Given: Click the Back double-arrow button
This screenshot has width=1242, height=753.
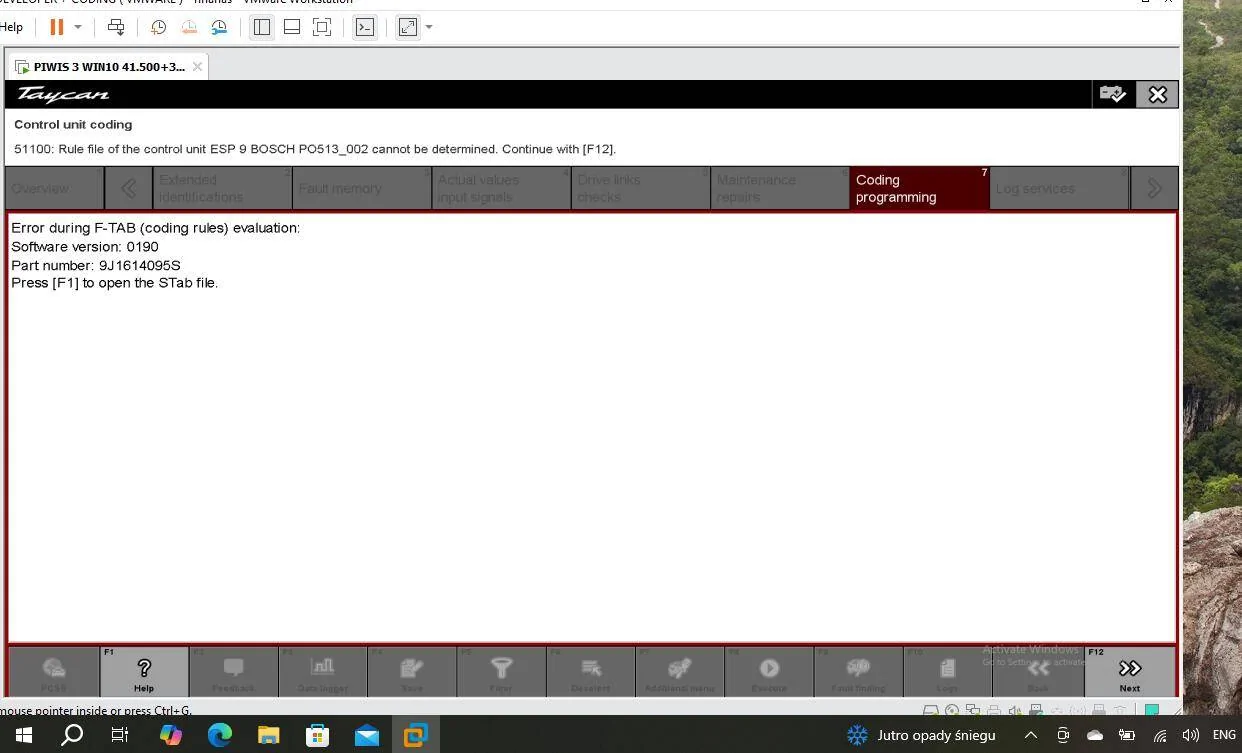Looking at the screenshot, I should [1038, 671].
